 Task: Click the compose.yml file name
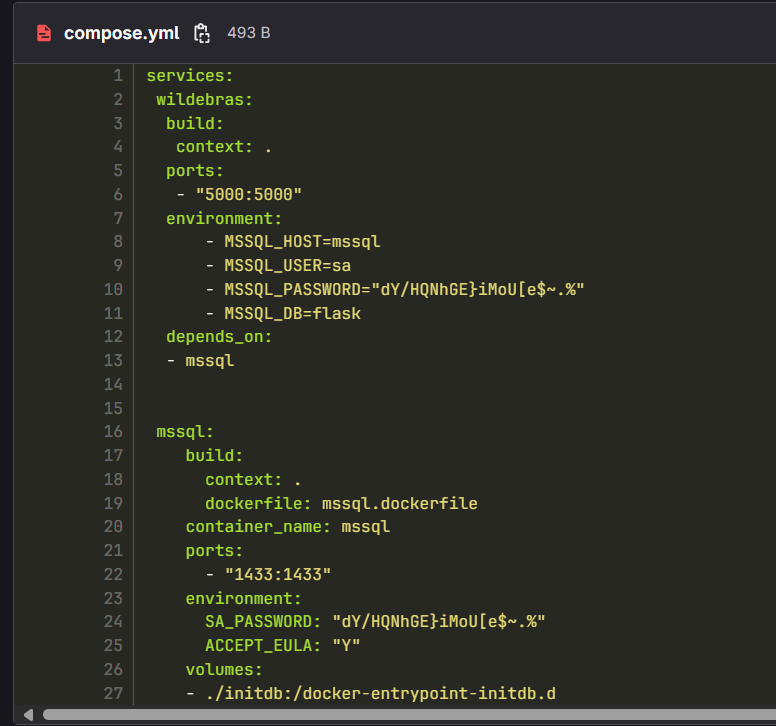point(121,33)
